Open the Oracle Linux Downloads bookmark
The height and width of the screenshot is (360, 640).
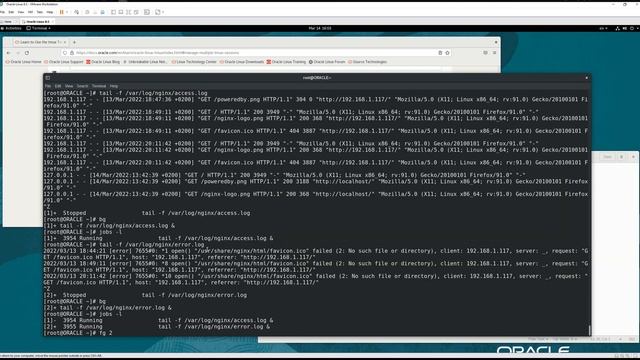tap(242, 62)
